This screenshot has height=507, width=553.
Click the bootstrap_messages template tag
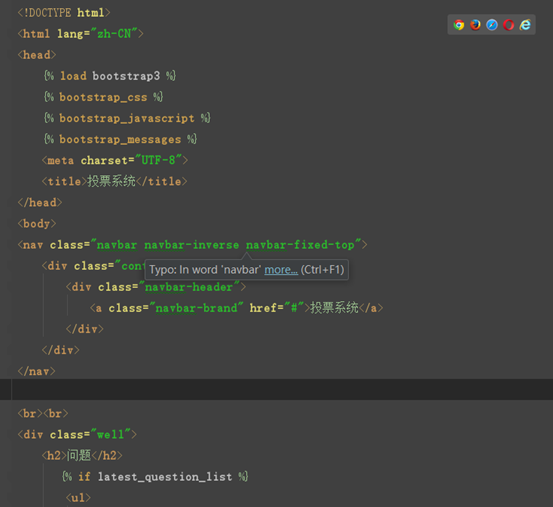click(120, 139)
